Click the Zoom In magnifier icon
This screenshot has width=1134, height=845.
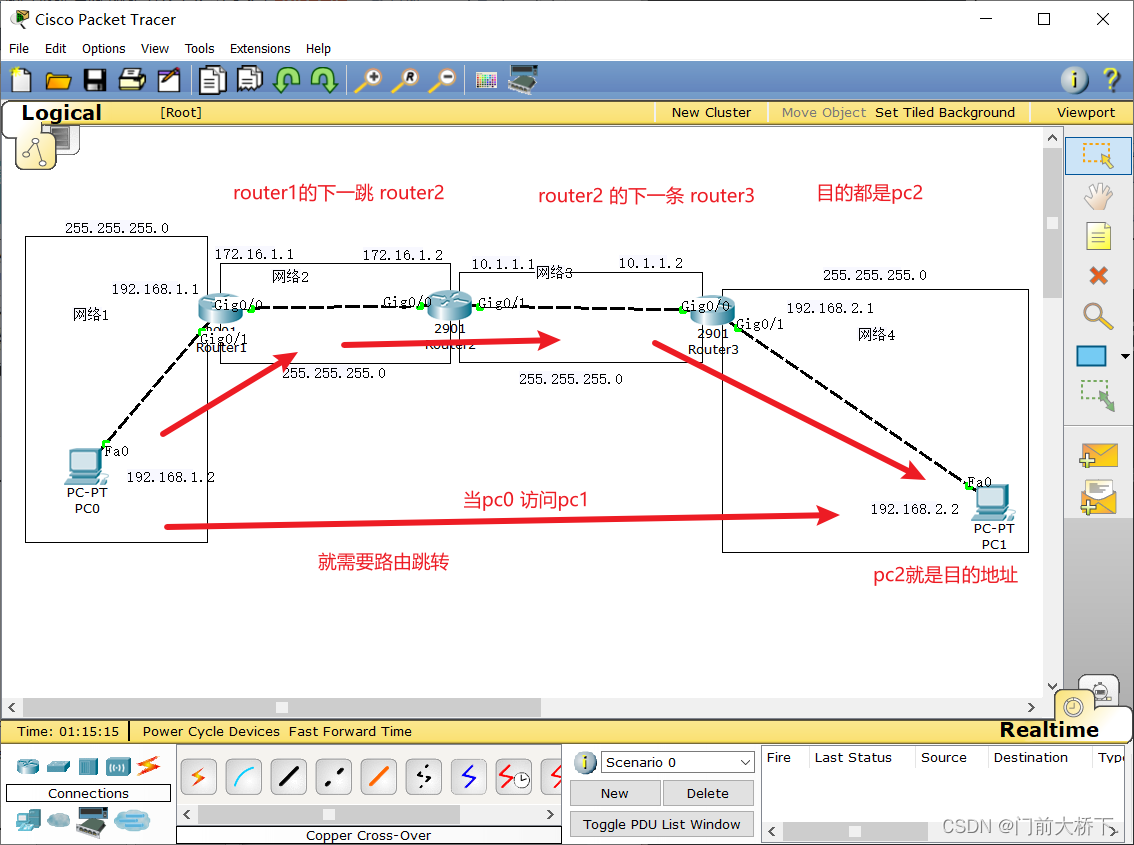pyautogui.click(x=368, y=80)
